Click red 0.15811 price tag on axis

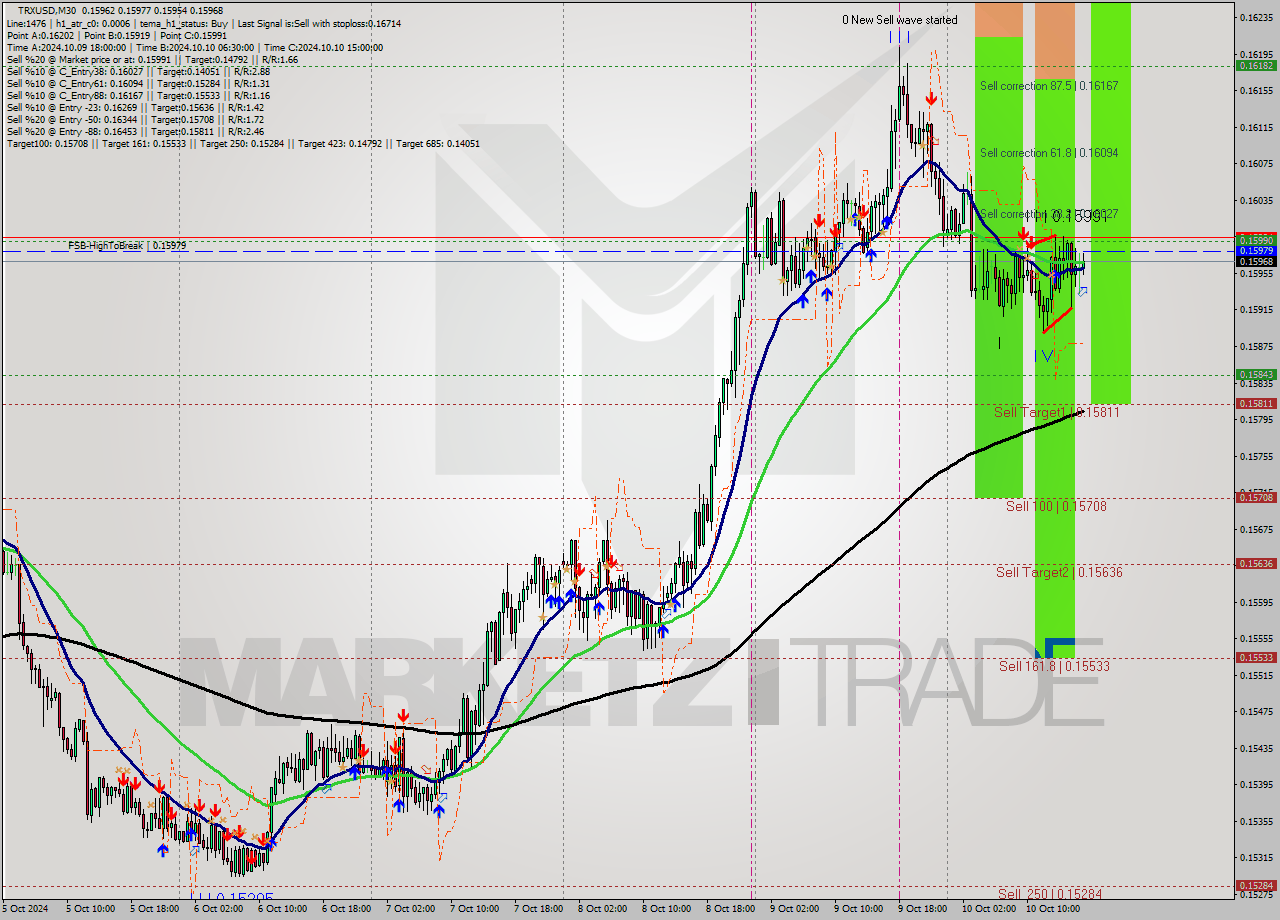coord(1256,404)
